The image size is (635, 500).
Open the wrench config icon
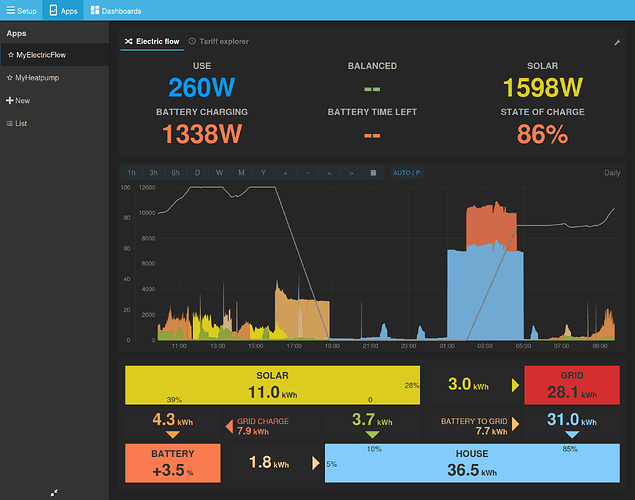pos(617,42)
